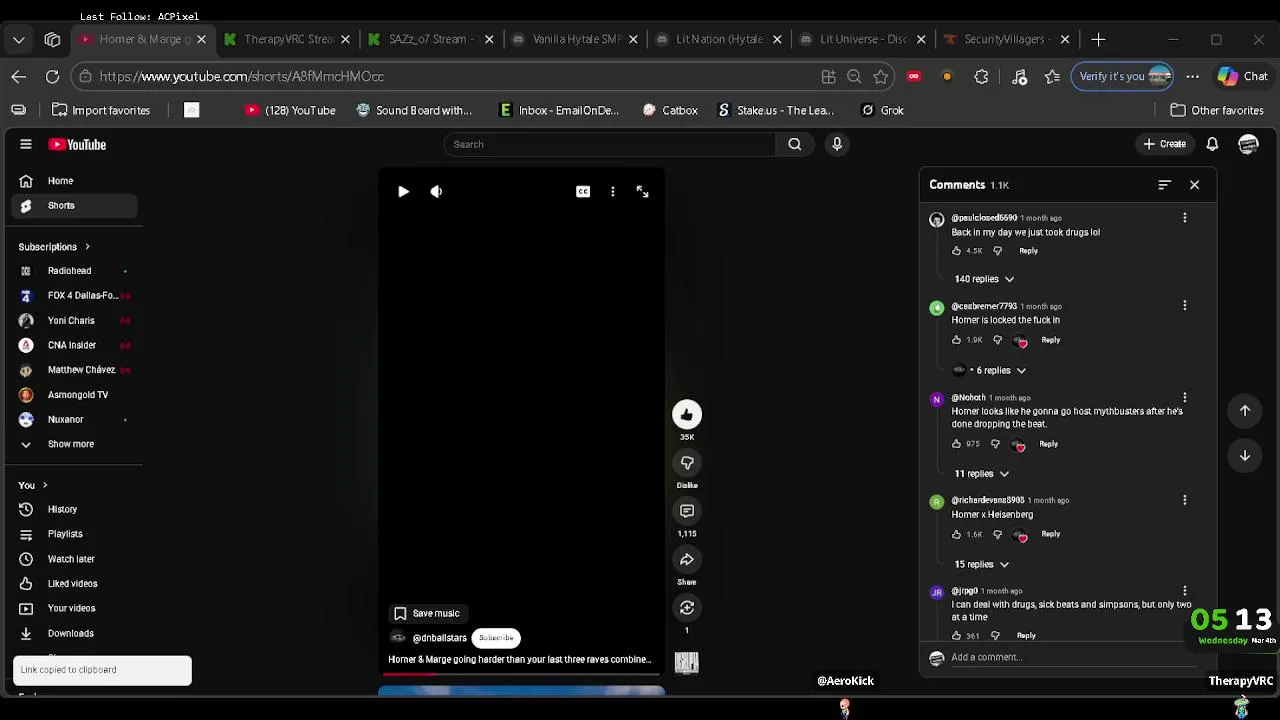
Task: Save music from this Short
Action: point(427,613)
